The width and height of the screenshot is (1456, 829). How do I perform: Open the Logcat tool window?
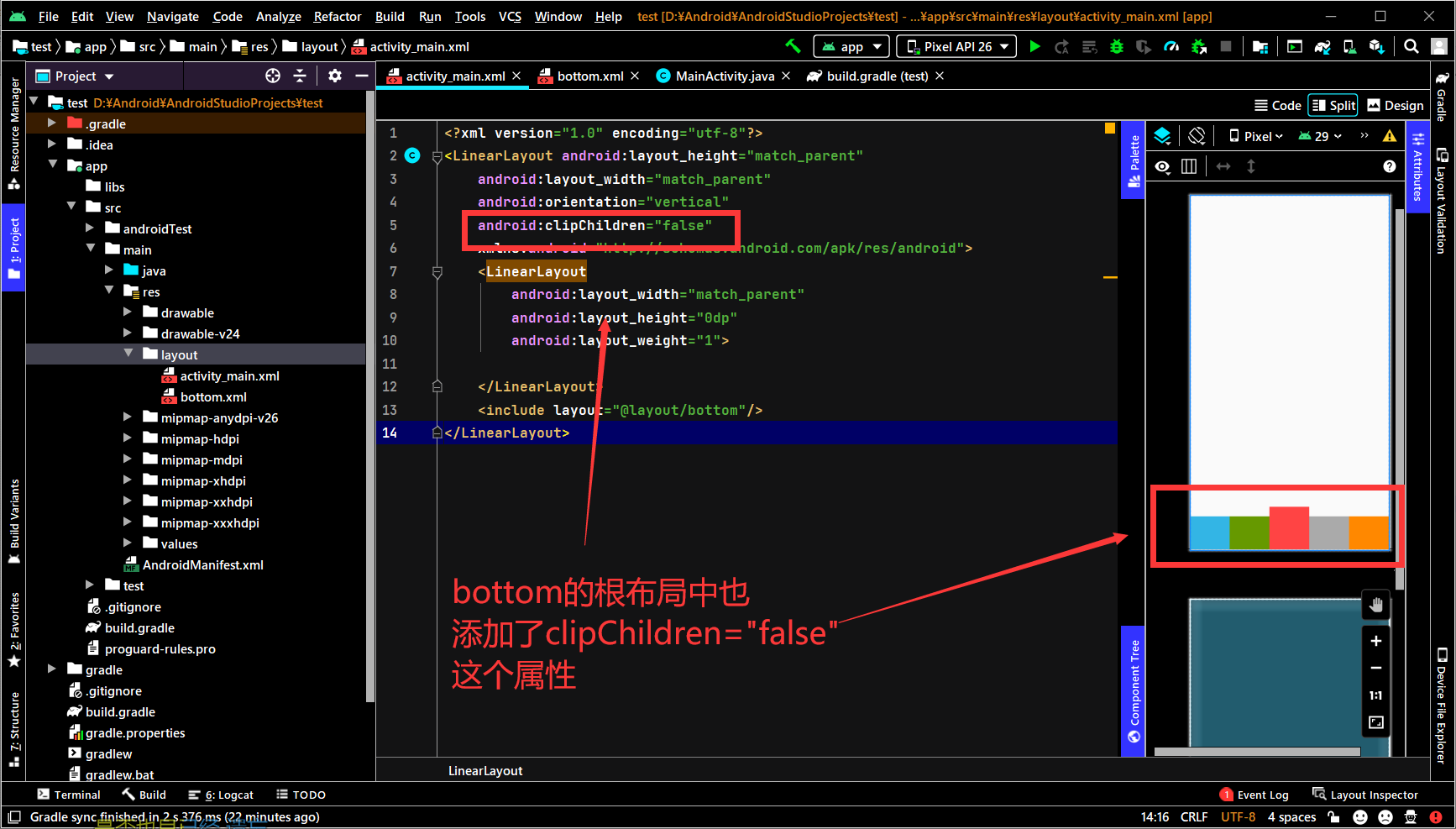click(x=221, y=795)
